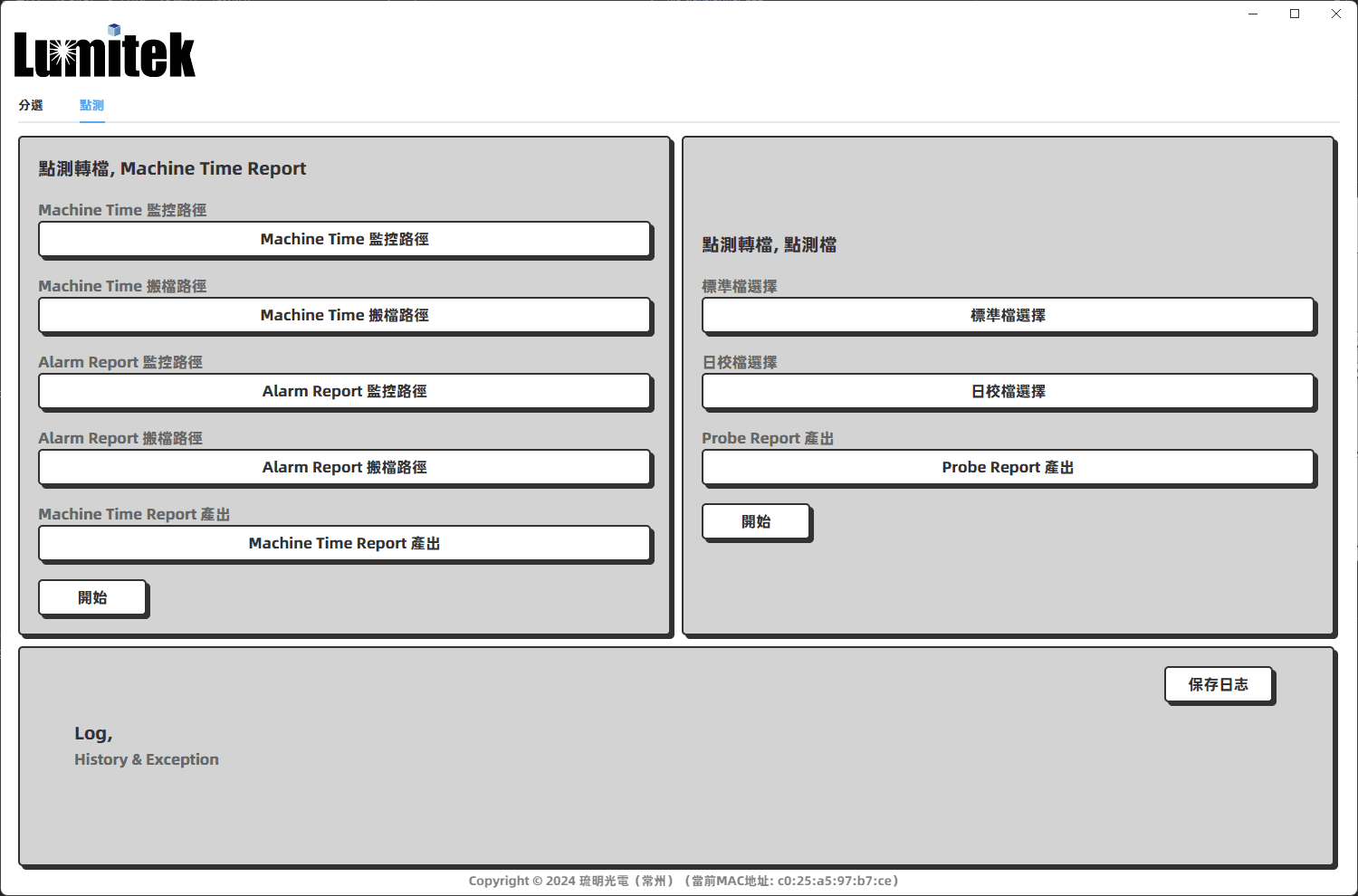Minimize the Lumitek window
1358x896 pixels.
1253,14
